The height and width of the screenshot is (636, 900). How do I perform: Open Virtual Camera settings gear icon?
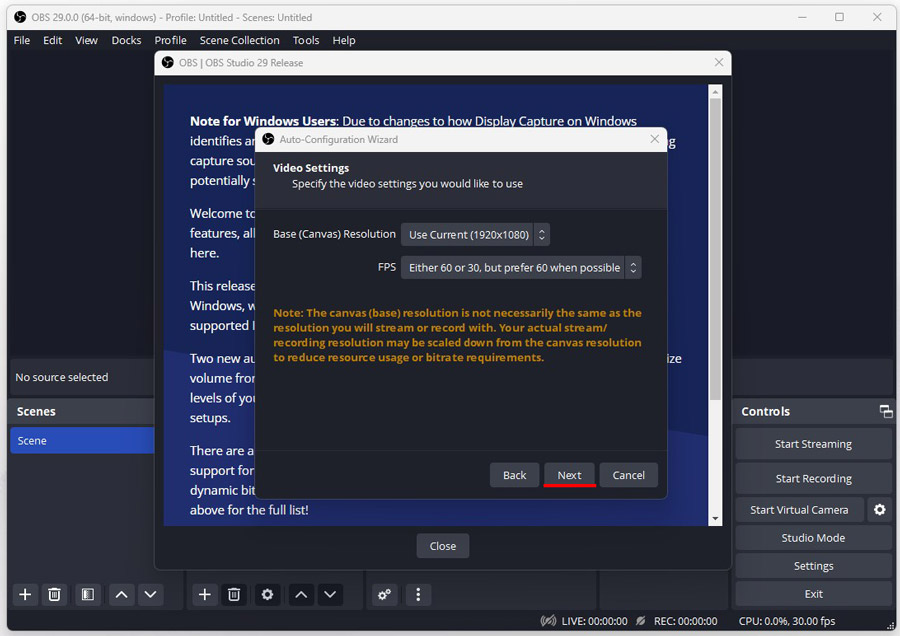(879, 510)
